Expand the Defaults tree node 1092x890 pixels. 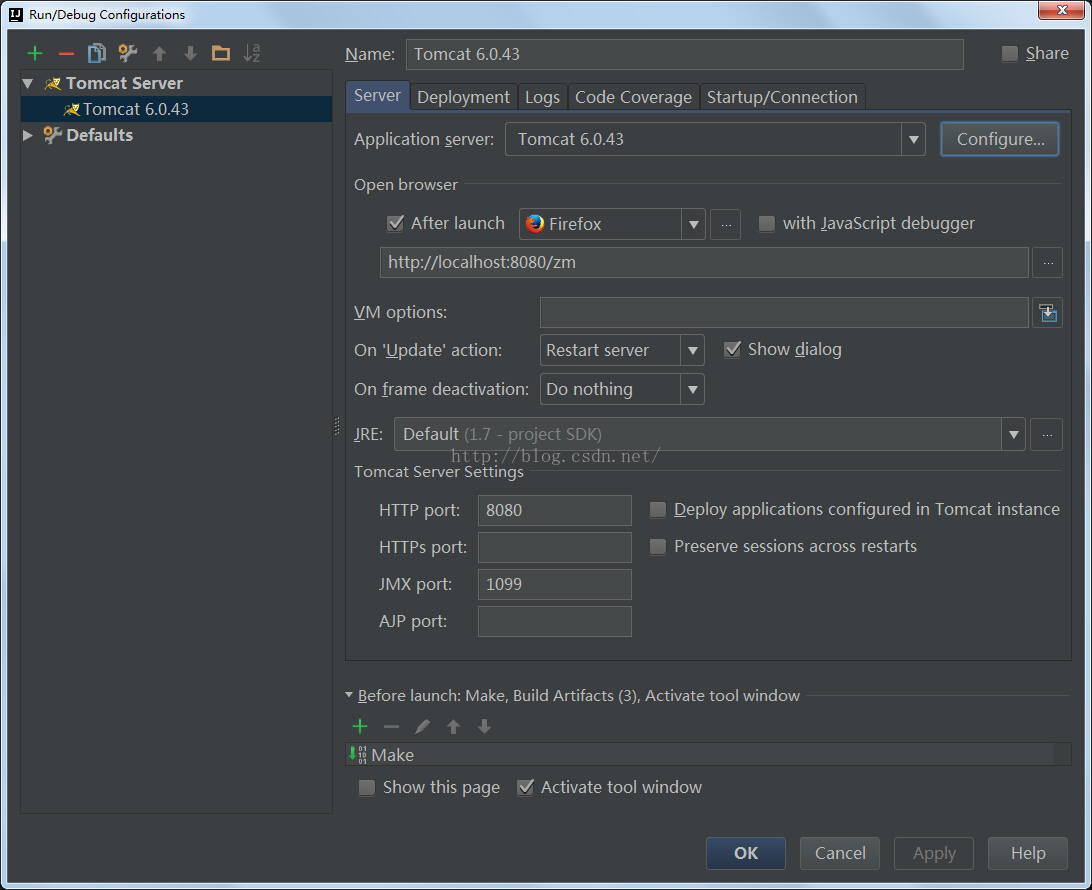click(x=28, y=135)
